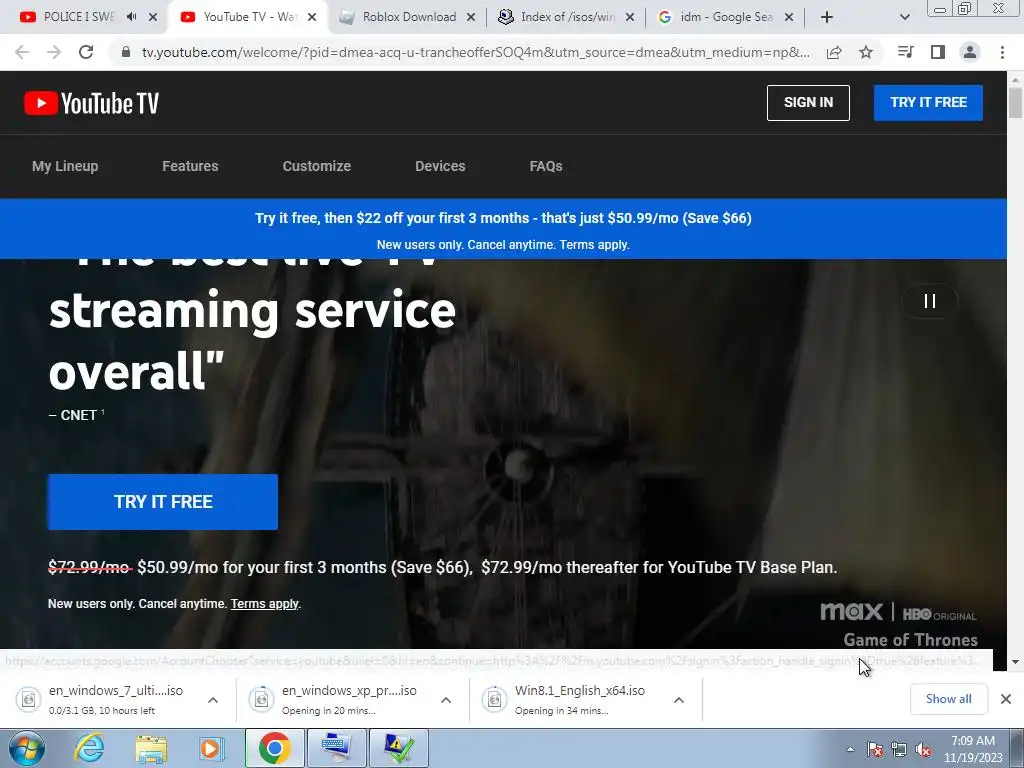Switch to idm - Google Search tab
The height and width of the screenshot is (768, 1024).
pos(725,17)
